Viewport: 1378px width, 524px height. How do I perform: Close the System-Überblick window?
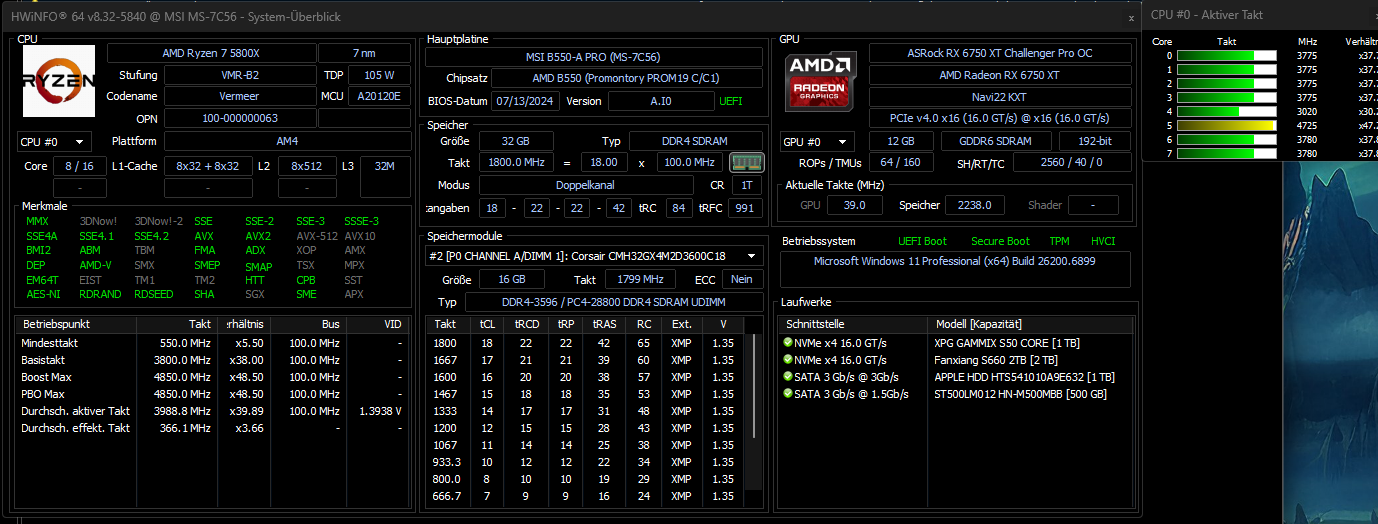pos(1131,16)
